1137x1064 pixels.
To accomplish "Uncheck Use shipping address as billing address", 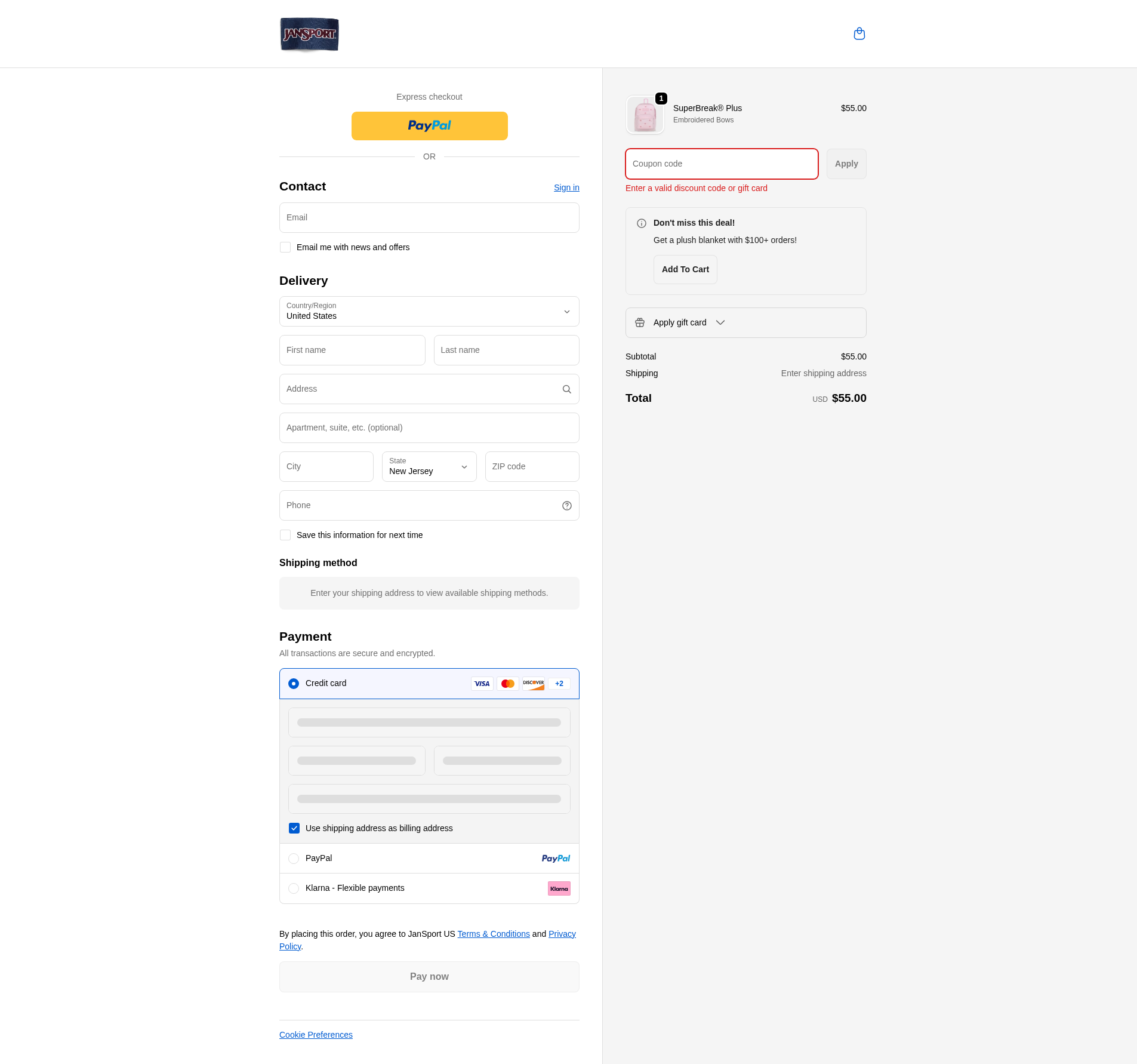I will (x=294, y=828).
